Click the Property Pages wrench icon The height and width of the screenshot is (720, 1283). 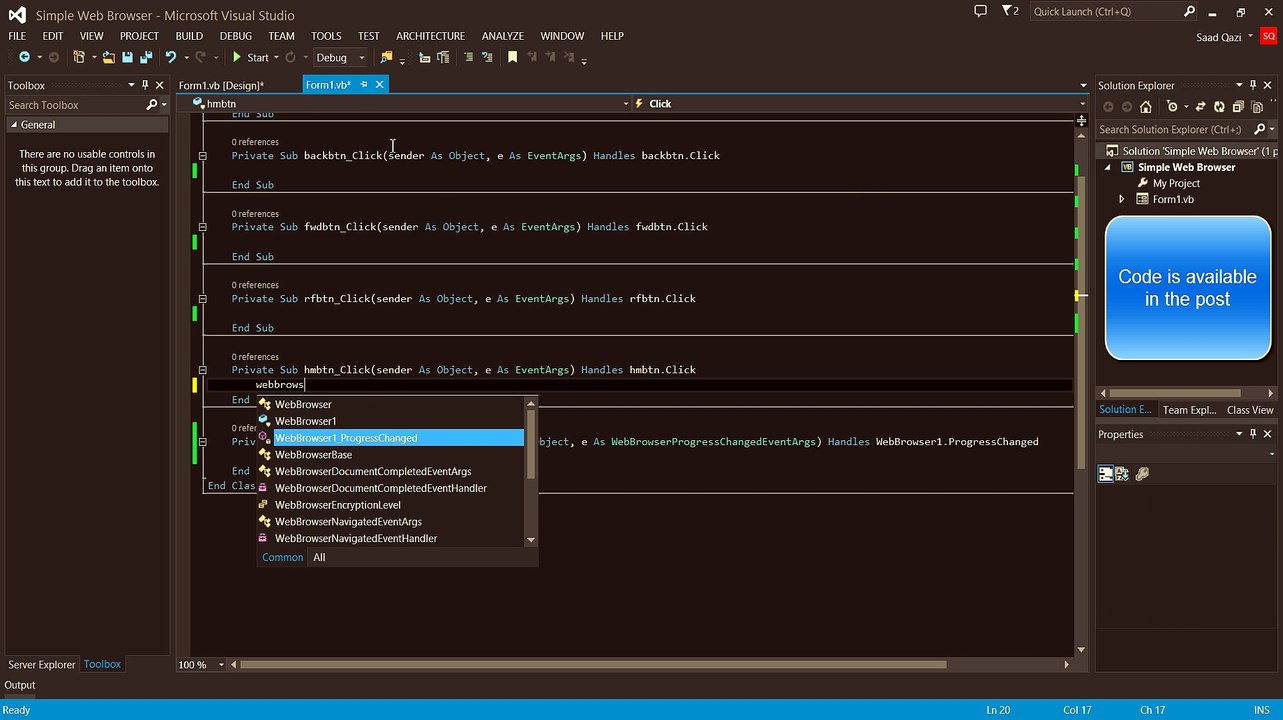click(1142, 474)
